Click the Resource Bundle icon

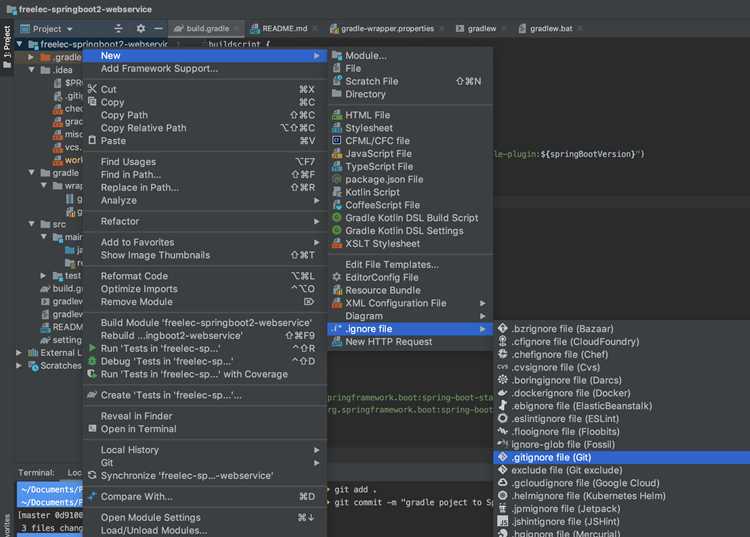[337, 290]
